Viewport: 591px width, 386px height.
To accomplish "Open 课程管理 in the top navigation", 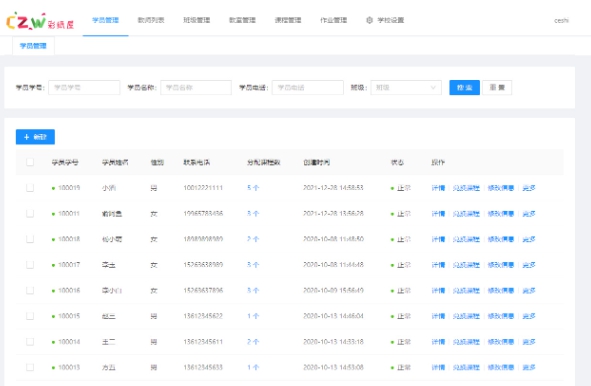I will point(288,20).
